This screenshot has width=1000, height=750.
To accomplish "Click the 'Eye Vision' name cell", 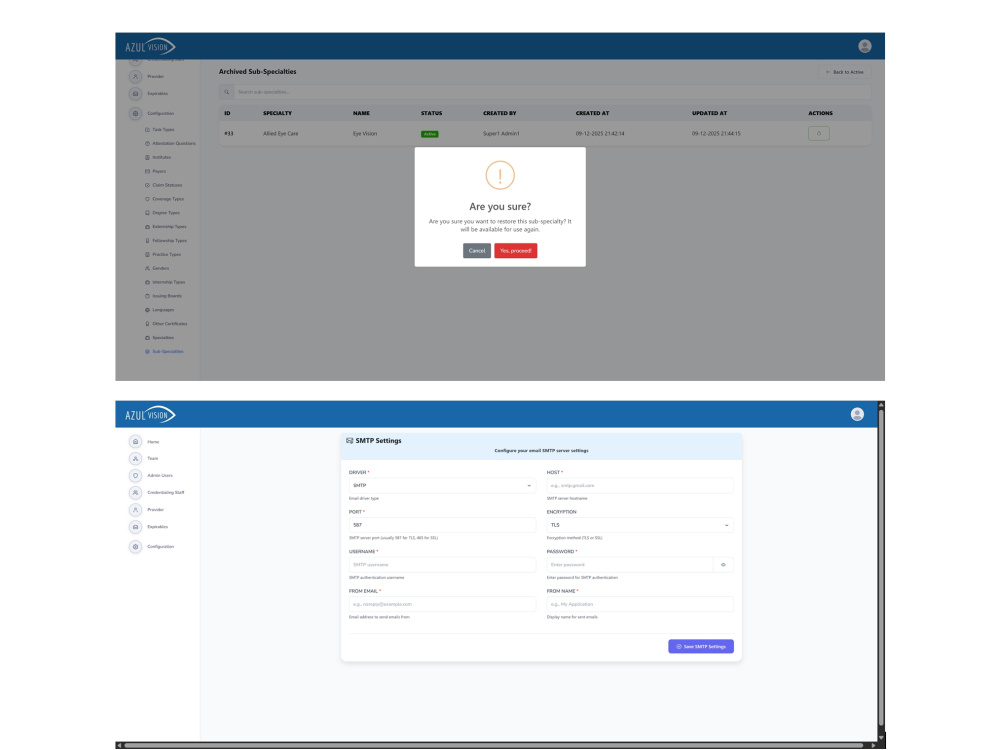I will coord(365,134).
